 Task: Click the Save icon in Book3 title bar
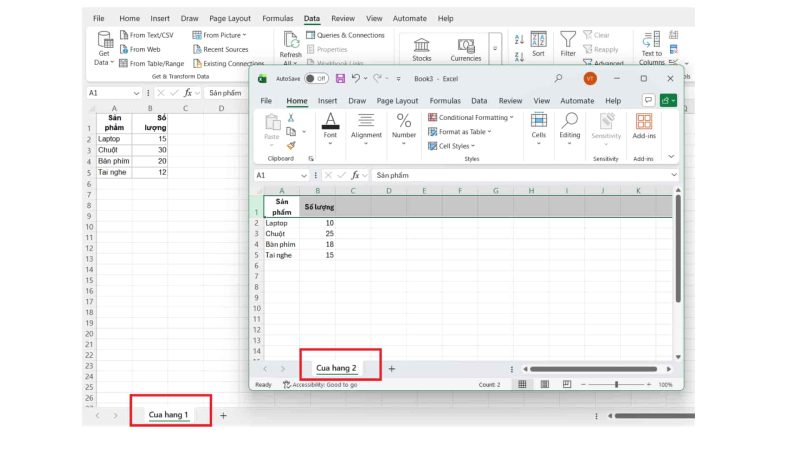340,79
